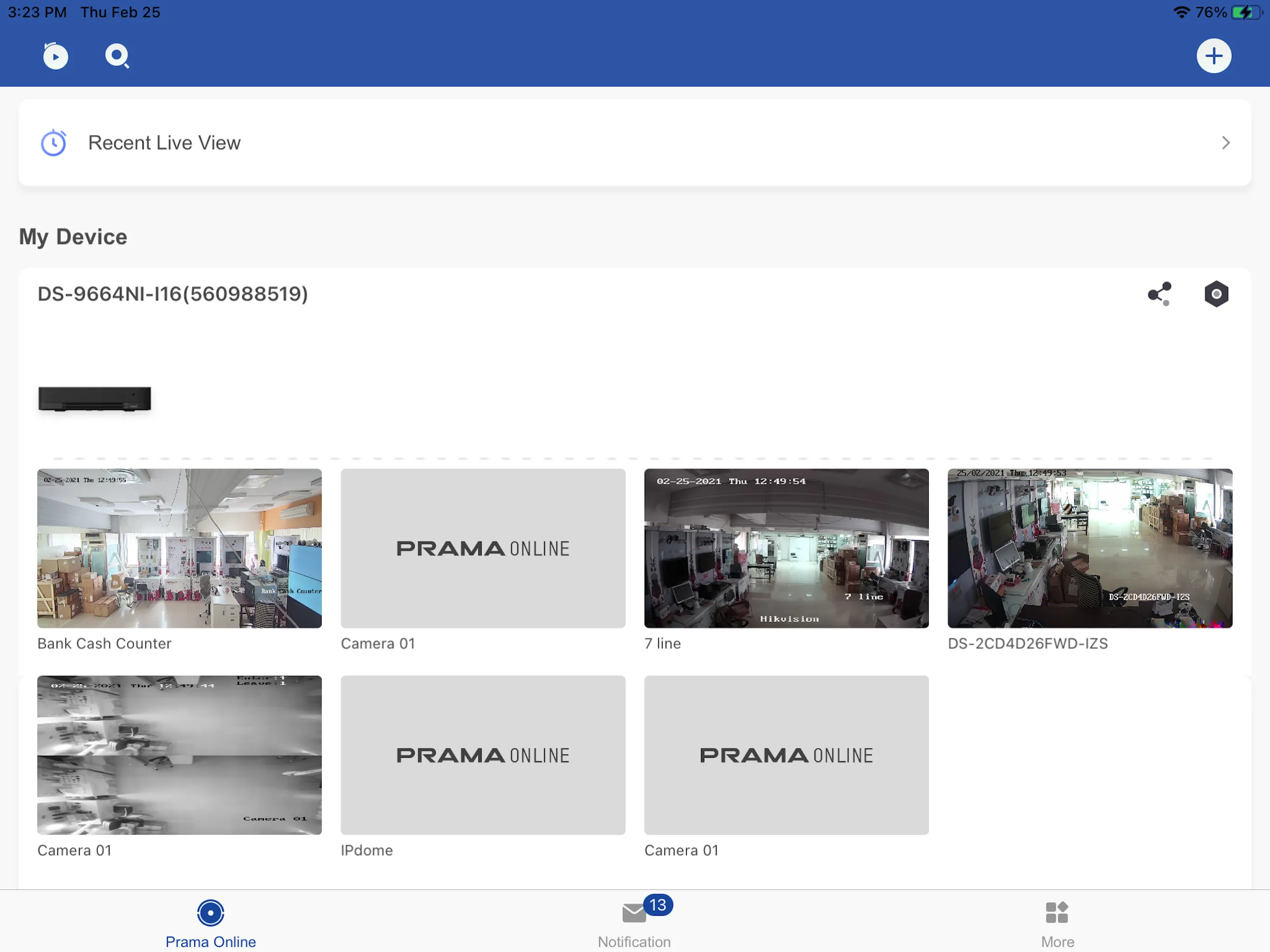Expand Recent Live View via chevron arrow
Image resolution: width=1270 pixels, height=952 pixels.
1225,142
